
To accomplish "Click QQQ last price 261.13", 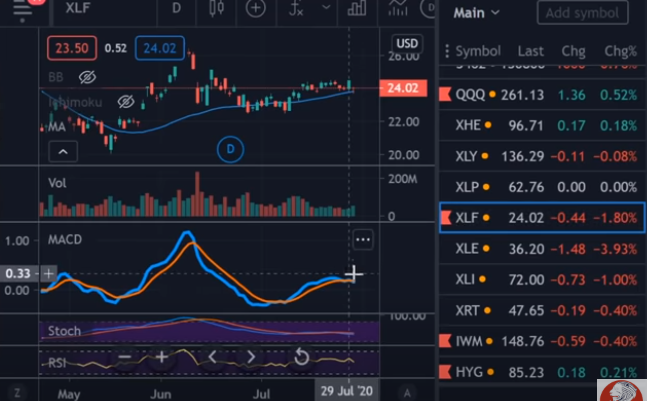I will point(522,95).
